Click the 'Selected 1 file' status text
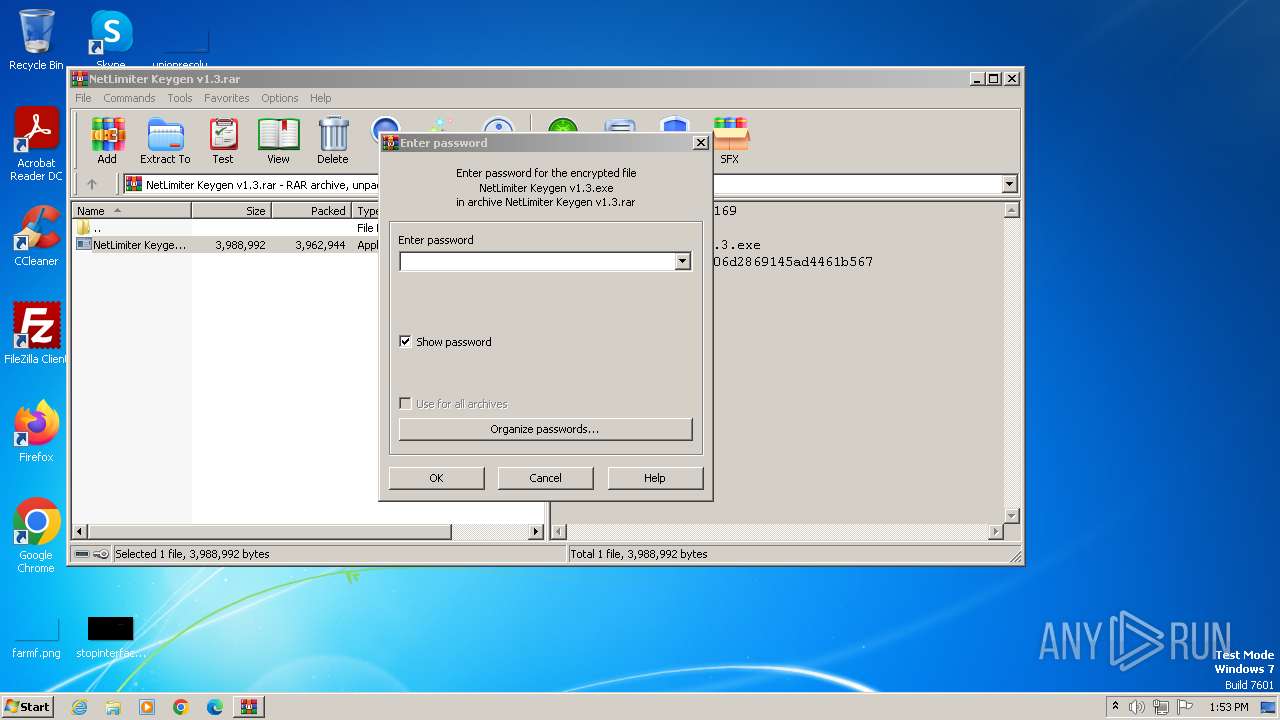The image size is (1280, 720). 192,554
